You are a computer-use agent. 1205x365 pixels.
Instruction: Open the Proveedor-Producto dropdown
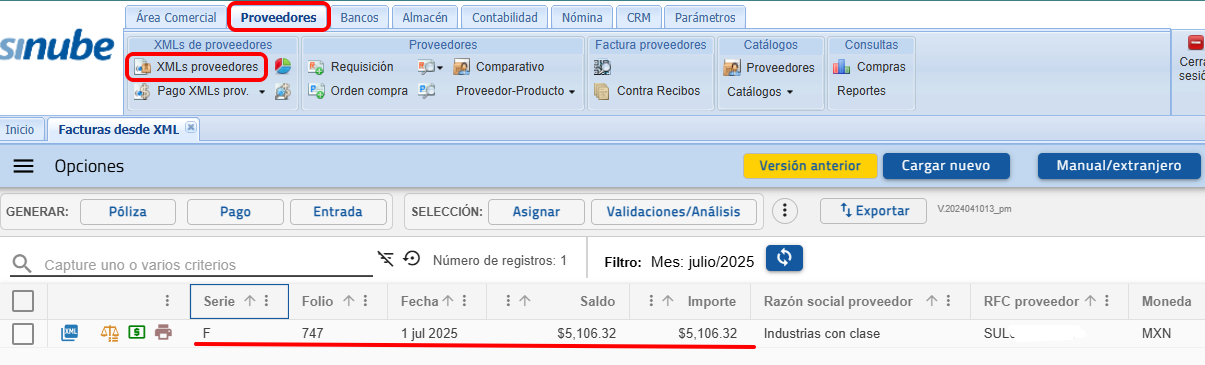pyautogui.click(x=516, y=91)
